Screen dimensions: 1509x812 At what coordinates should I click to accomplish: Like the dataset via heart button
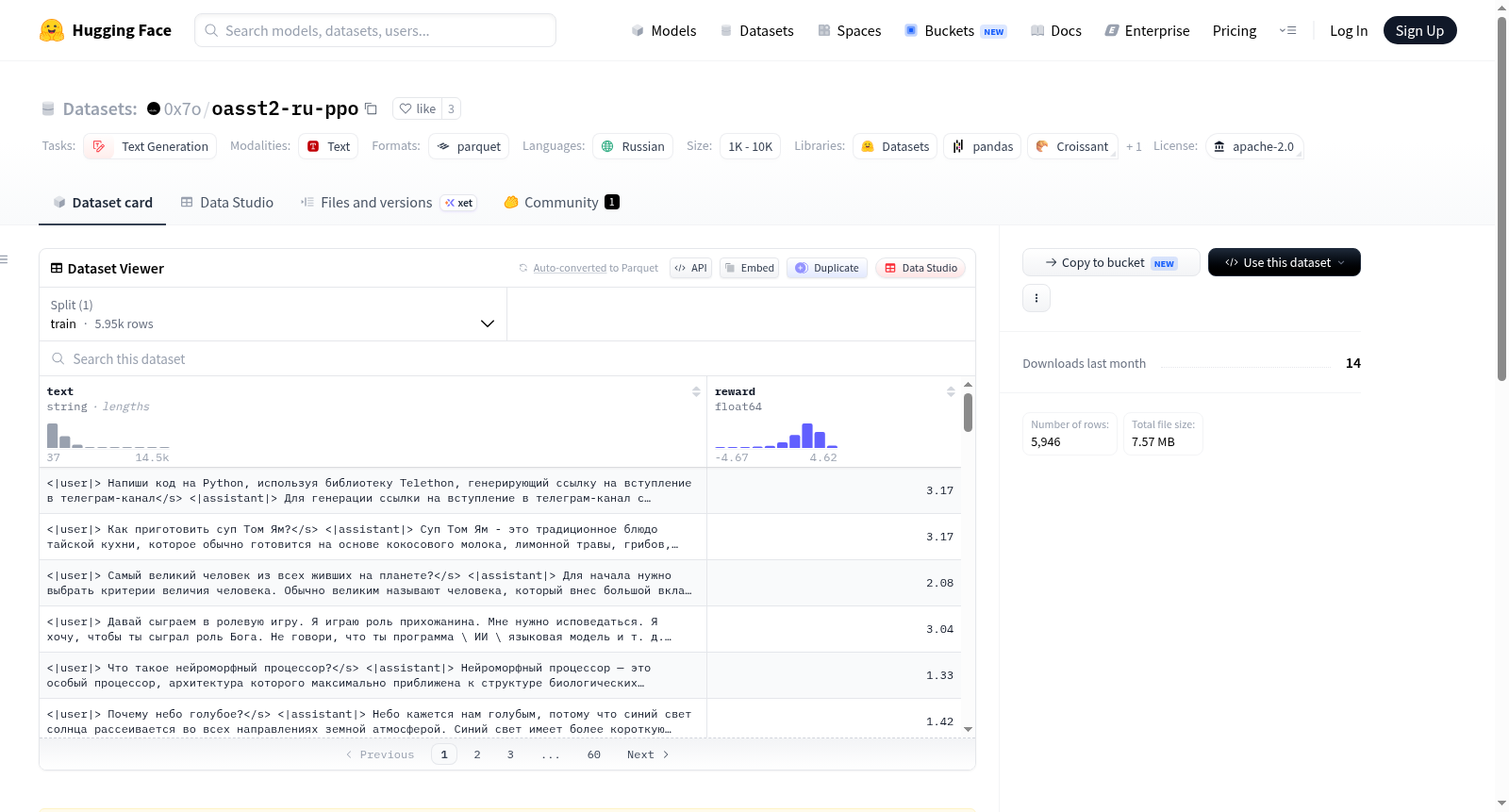417,108
